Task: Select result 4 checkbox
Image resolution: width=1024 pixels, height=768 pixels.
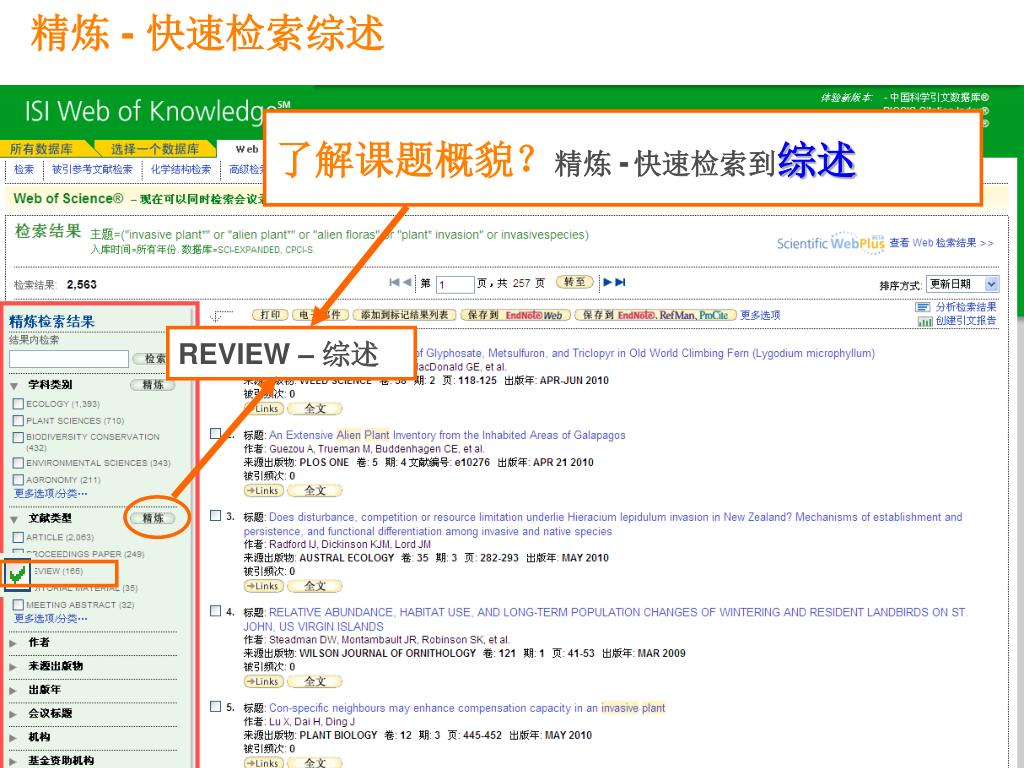Action: click(x=216, y=611)
